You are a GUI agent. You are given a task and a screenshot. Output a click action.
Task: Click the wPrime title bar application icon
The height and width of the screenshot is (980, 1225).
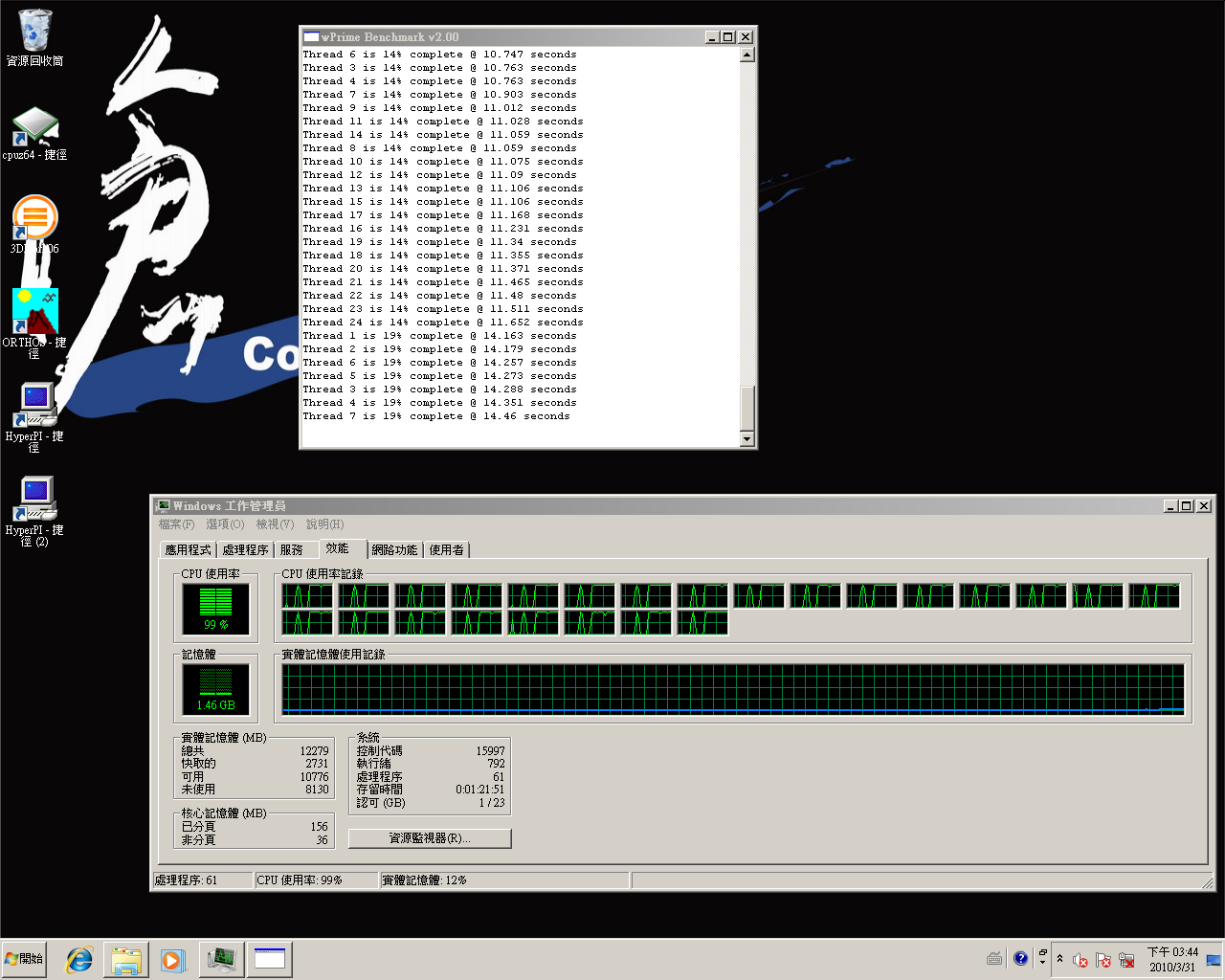click(x=311, y=37)
